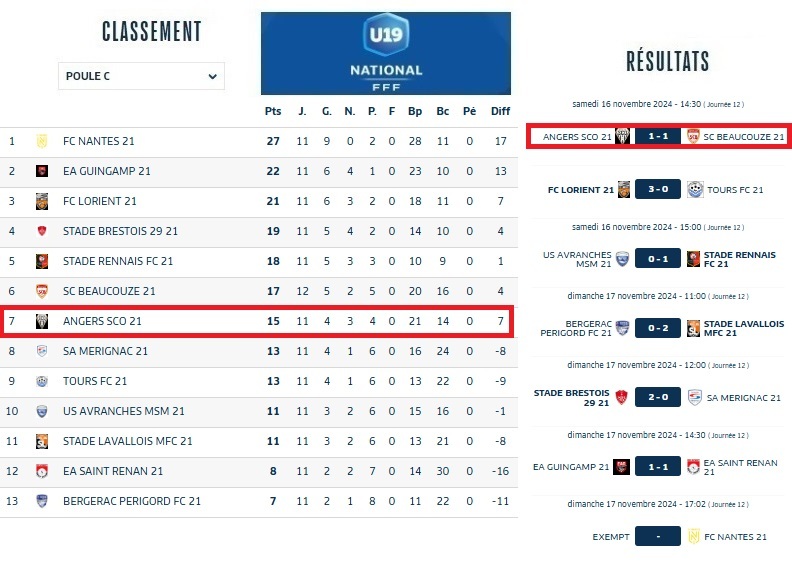
Task: Click the EA Guingamp 21 crest in standings
Action: pyautogui.click(x=42, y=171)
